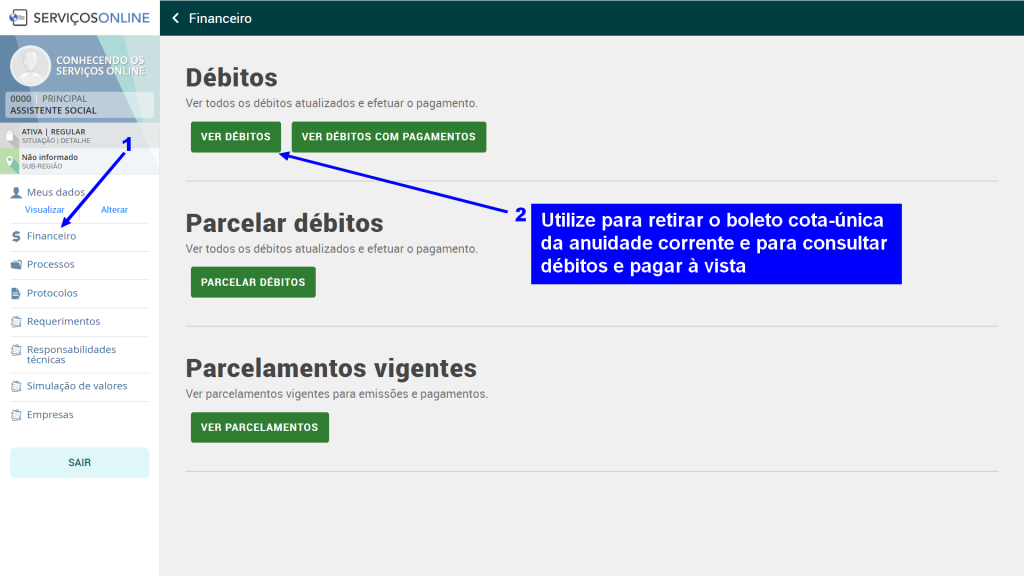Screen dimensions: 1024x576
Task: Click the Simulação de valores icon
Action: coord(16,386)
